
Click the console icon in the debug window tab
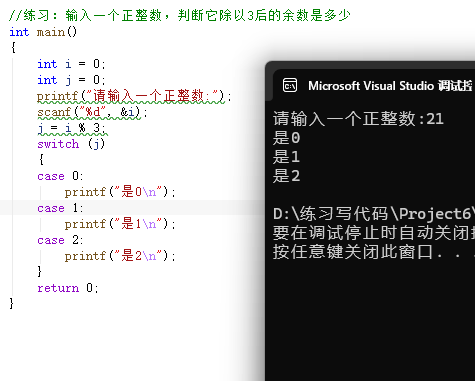(290, 85)
